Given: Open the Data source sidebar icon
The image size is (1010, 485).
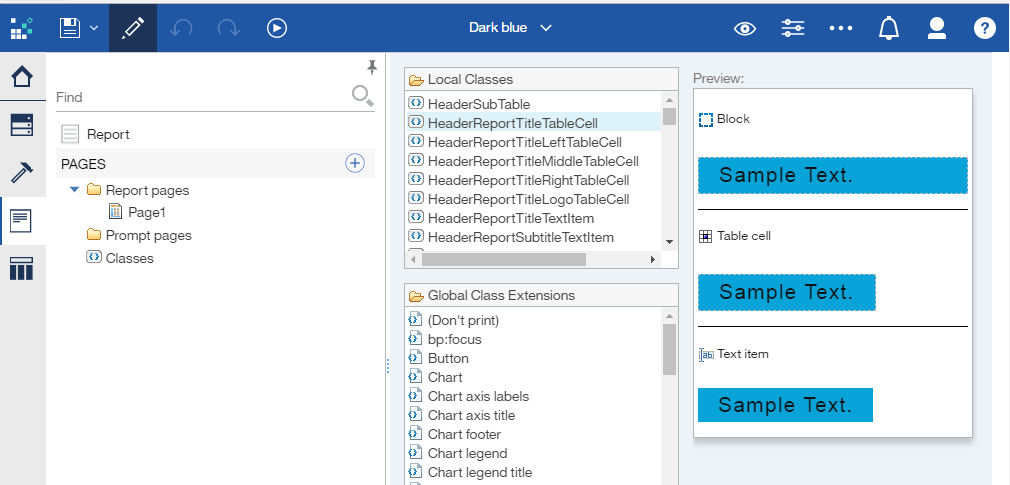Looking at the screenshot, I should tap(23, 125).
